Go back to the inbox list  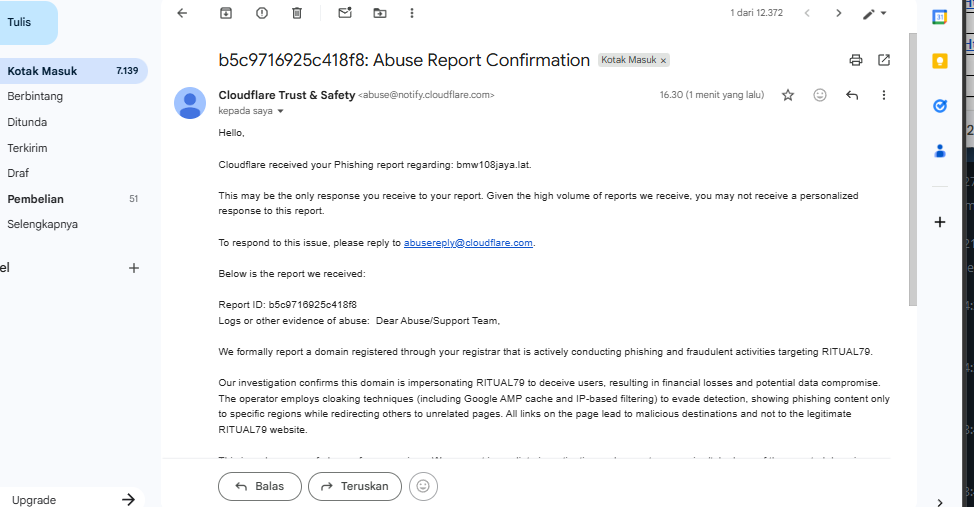(182, 13)
